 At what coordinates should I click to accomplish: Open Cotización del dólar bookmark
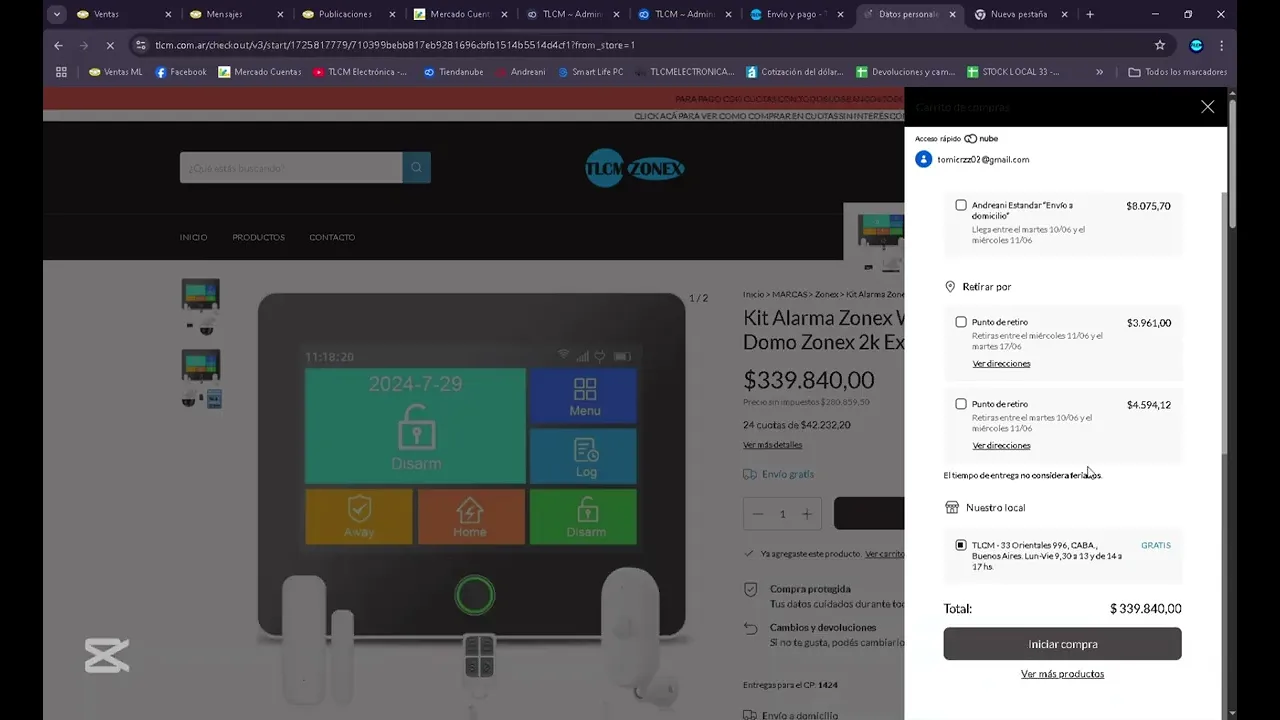click(x=795, y=72)
